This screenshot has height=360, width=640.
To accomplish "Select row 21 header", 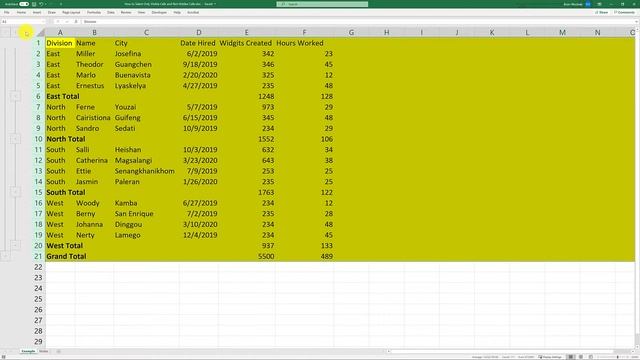I will pos(38,256).
